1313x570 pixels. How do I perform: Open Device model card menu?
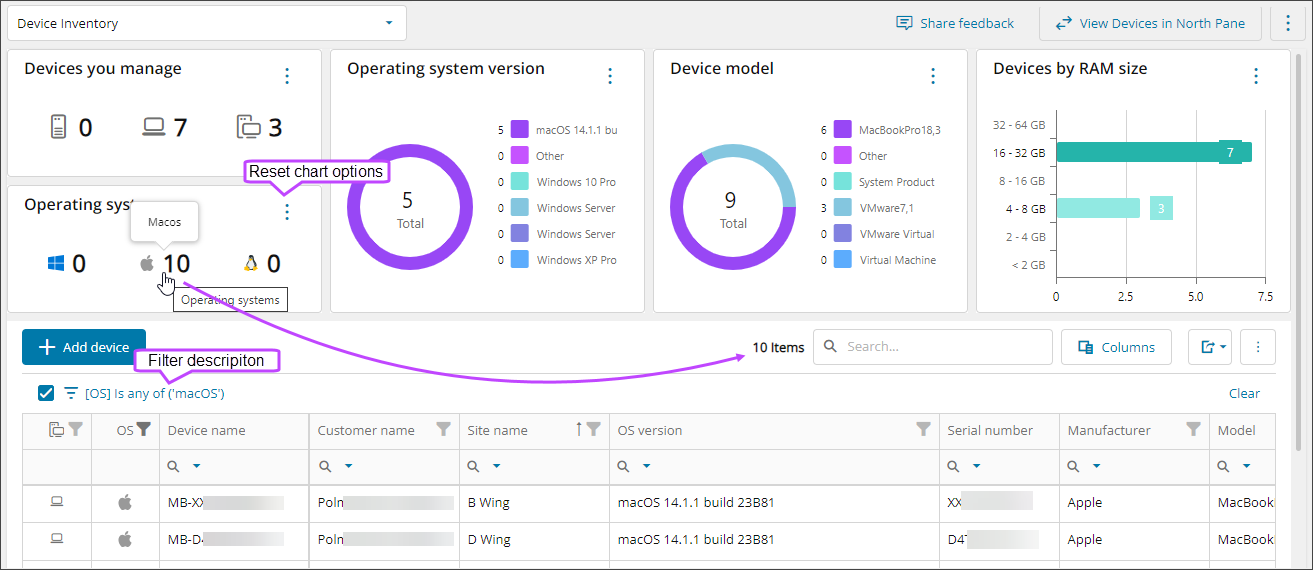click(933, 76)
